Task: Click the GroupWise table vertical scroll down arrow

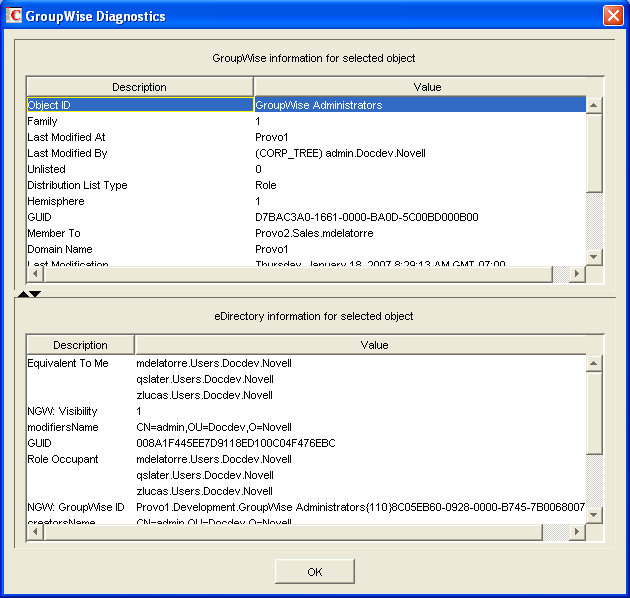Action: tap(594, 257)
